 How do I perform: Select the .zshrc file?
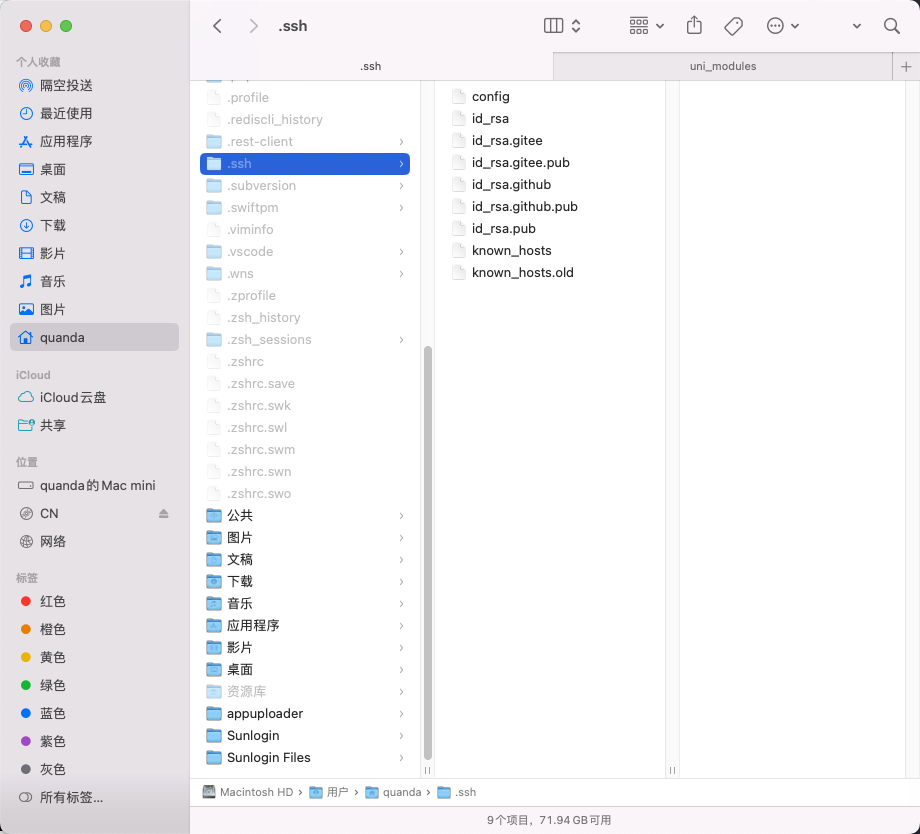305,362
